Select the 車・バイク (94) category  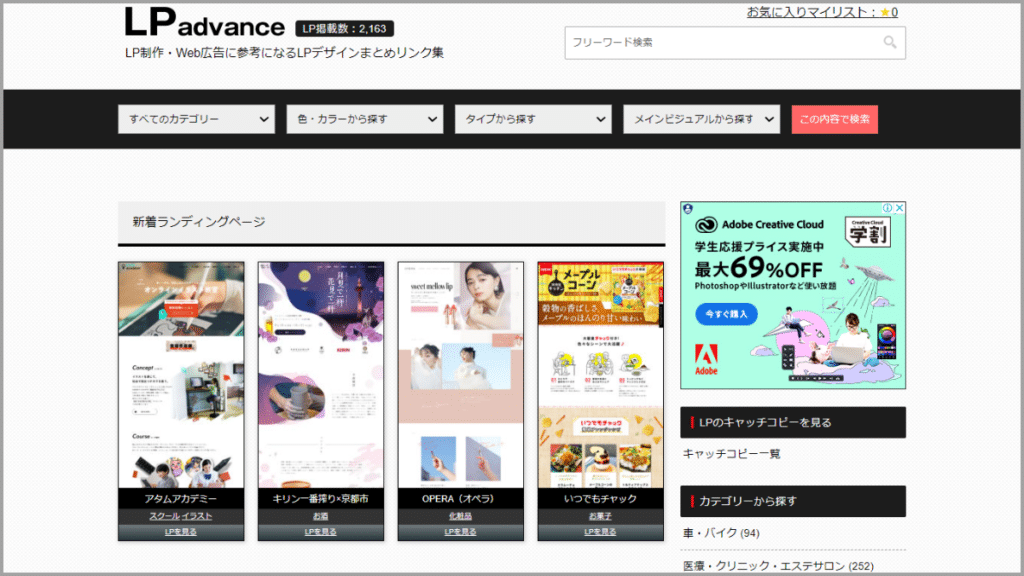click(x=721, y=533)
